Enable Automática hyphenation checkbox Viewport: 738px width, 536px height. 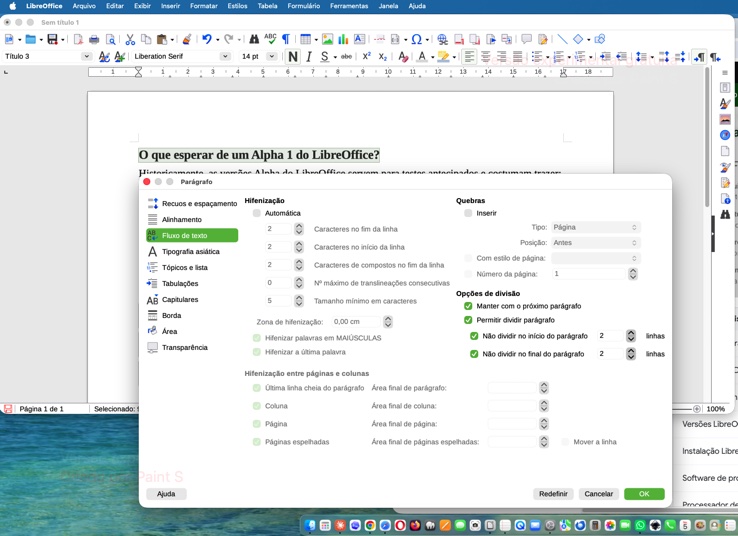click(257, 213)
